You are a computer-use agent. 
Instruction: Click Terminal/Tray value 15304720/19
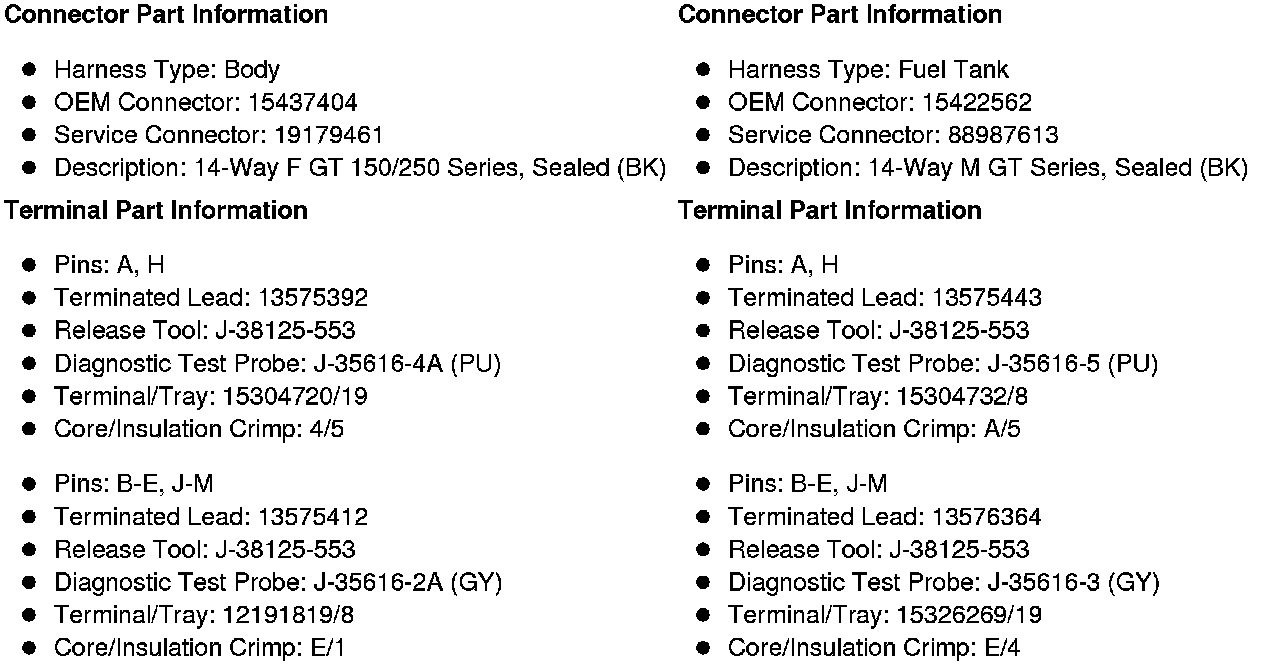(x=292, y=397)
